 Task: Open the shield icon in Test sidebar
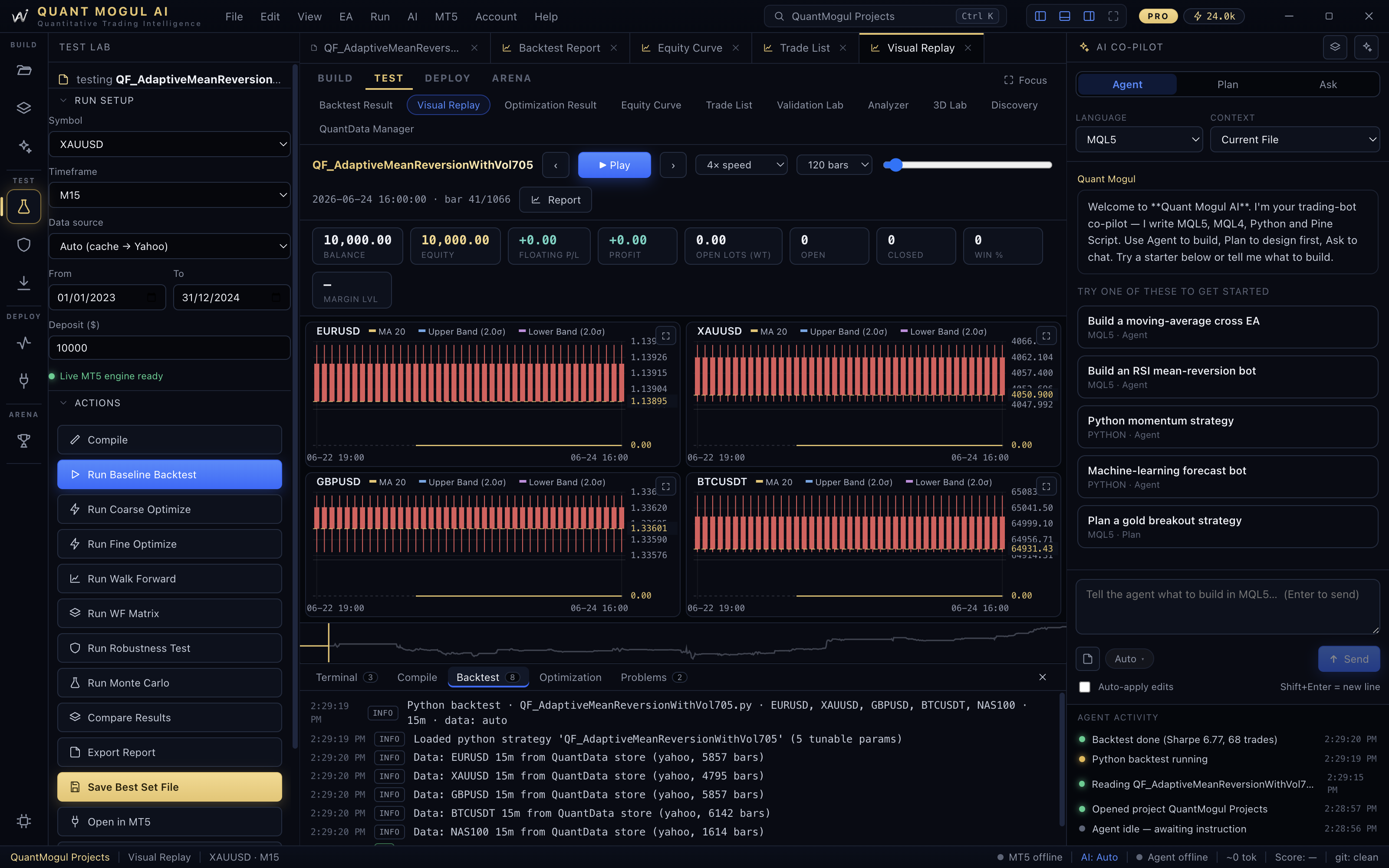[23, 244]
